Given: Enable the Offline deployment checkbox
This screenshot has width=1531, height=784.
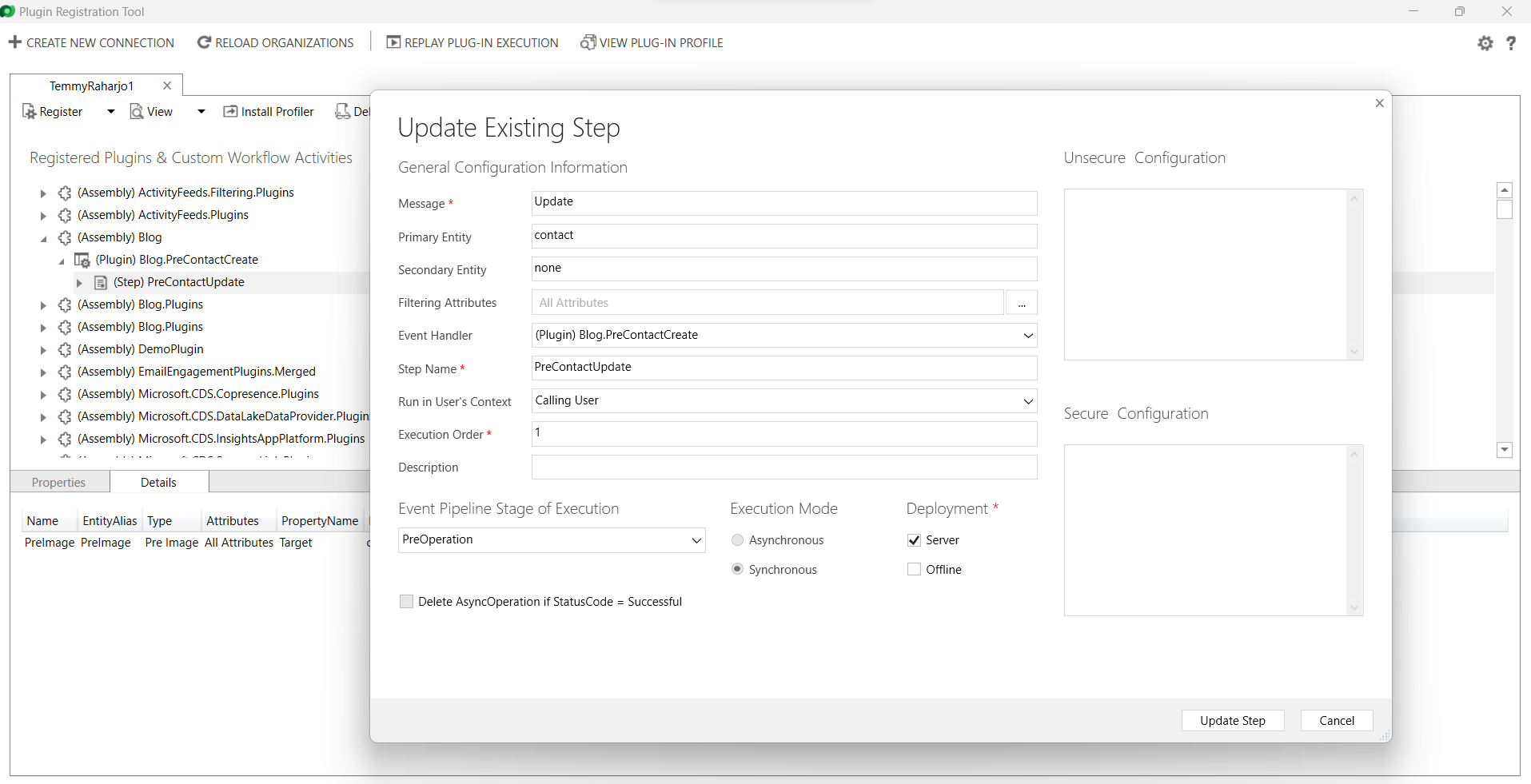Looking at the screenshot, I should 914,569.
